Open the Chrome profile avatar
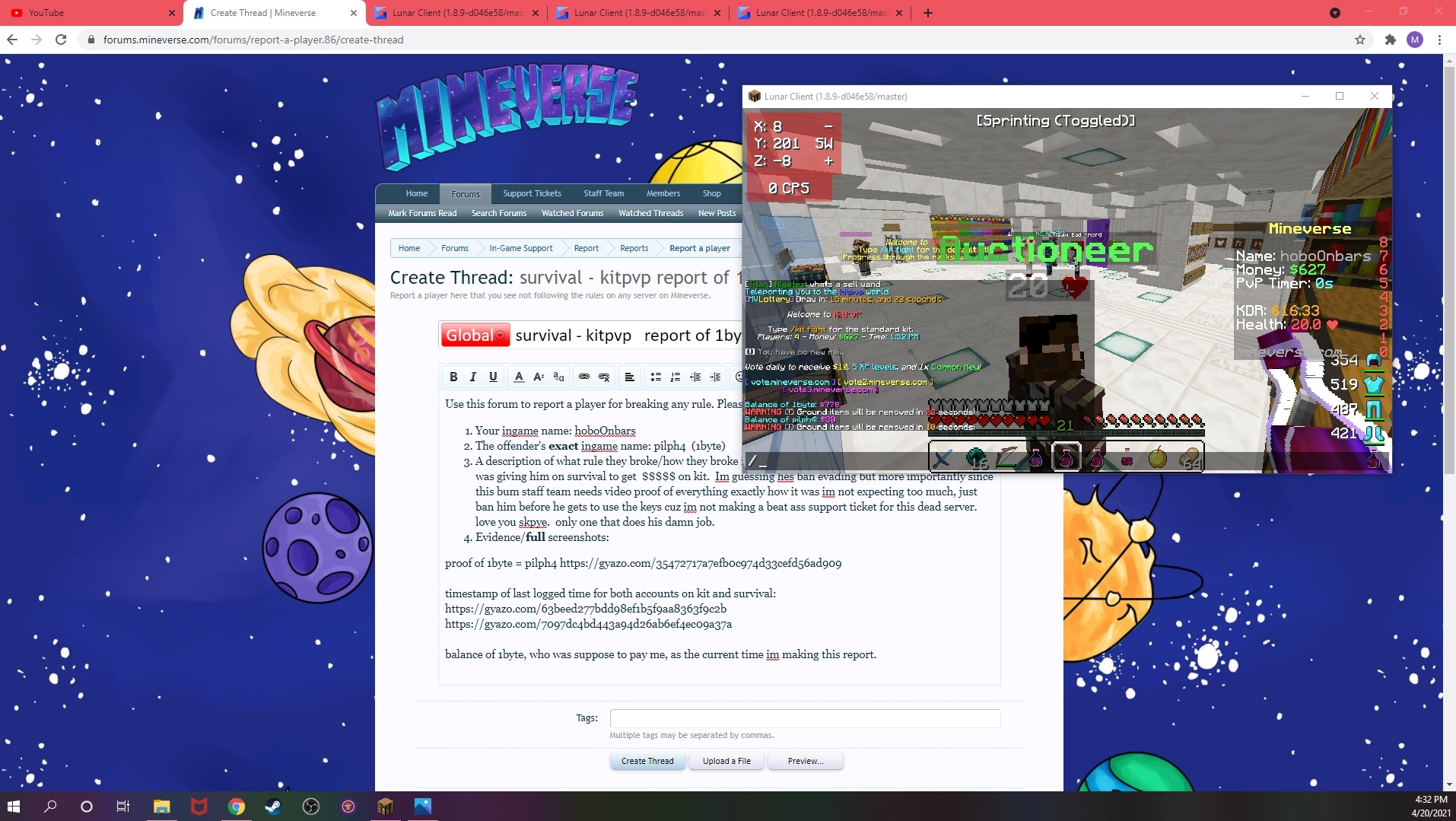The height and width of the screenshot is (821, 1456). tap(1415, 40)
